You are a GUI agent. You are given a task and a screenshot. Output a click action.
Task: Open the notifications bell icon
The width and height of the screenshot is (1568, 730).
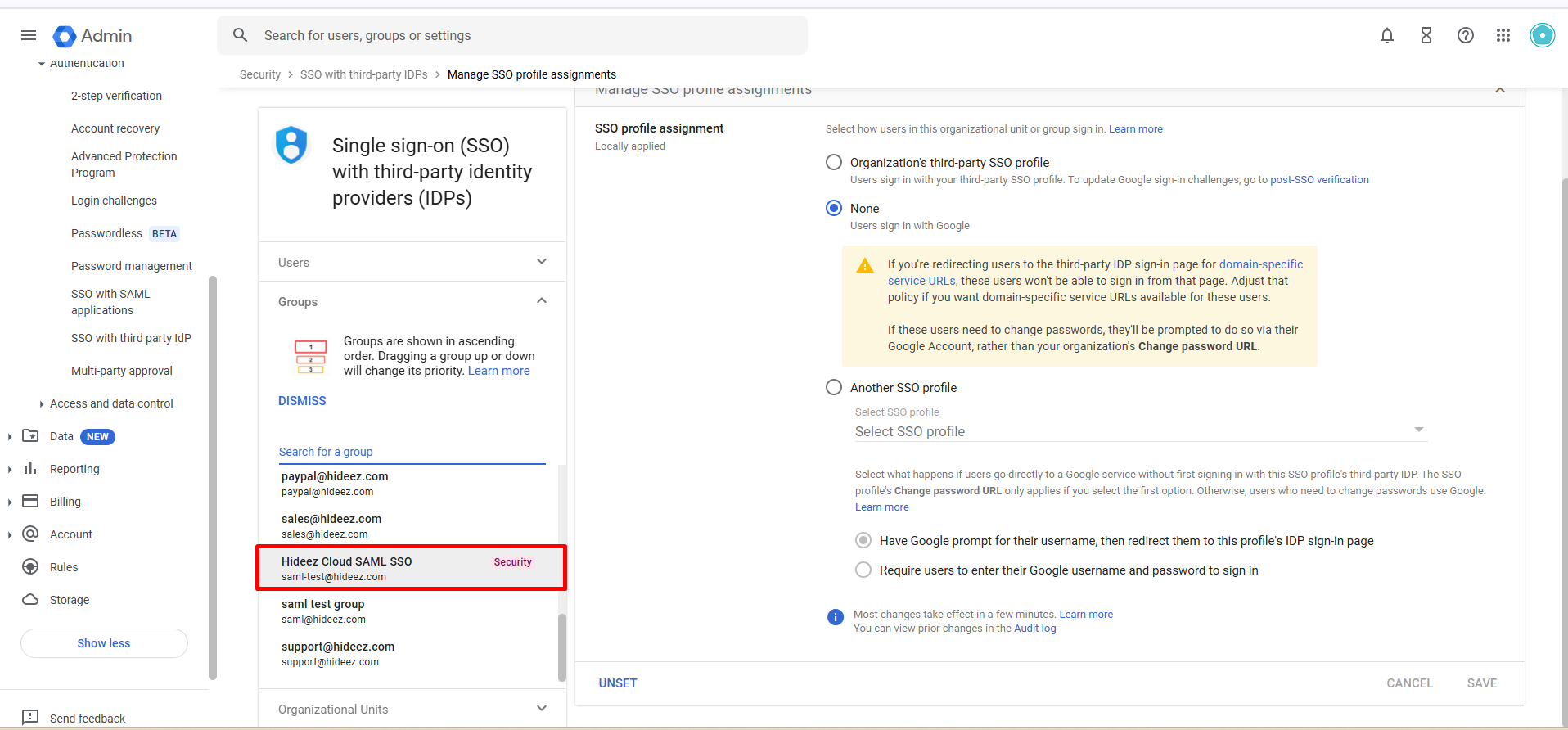coord(1386,35)
